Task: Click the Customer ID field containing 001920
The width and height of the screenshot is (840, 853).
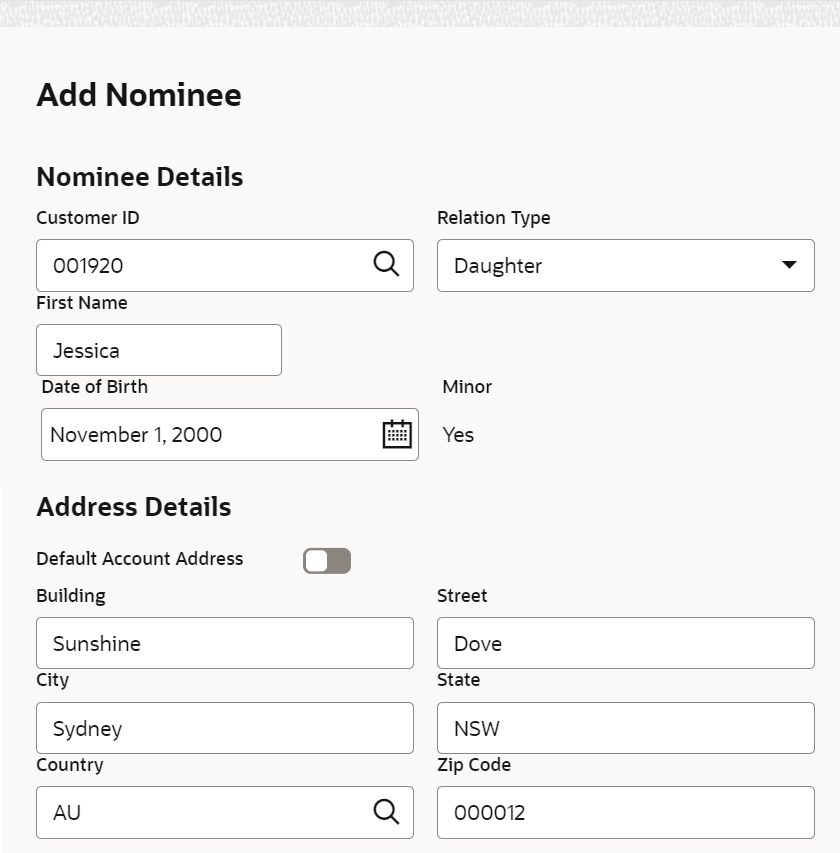Action: (200, 265)
